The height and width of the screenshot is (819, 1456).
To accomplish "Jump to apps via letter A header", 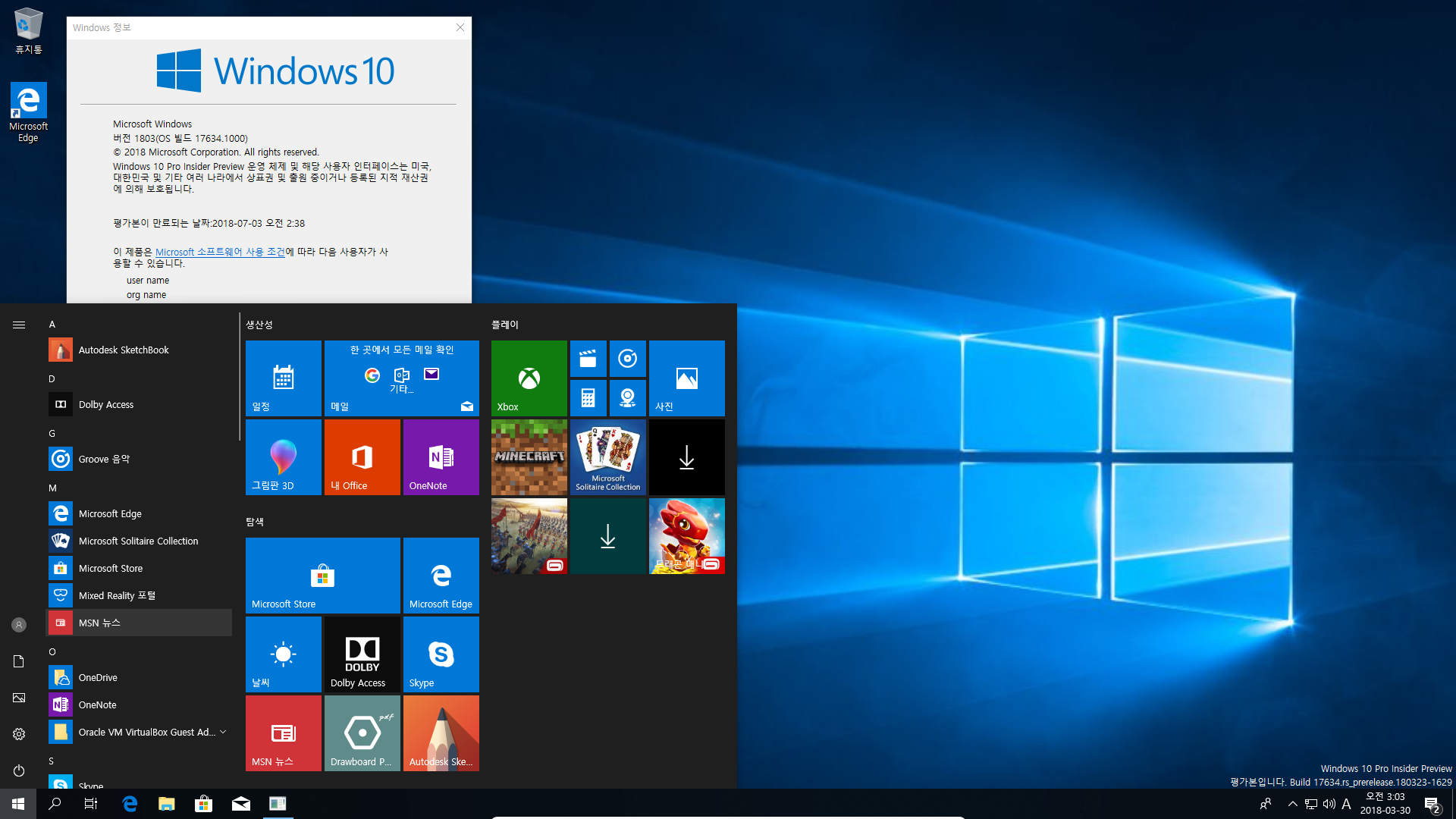I will coord(52,324).
